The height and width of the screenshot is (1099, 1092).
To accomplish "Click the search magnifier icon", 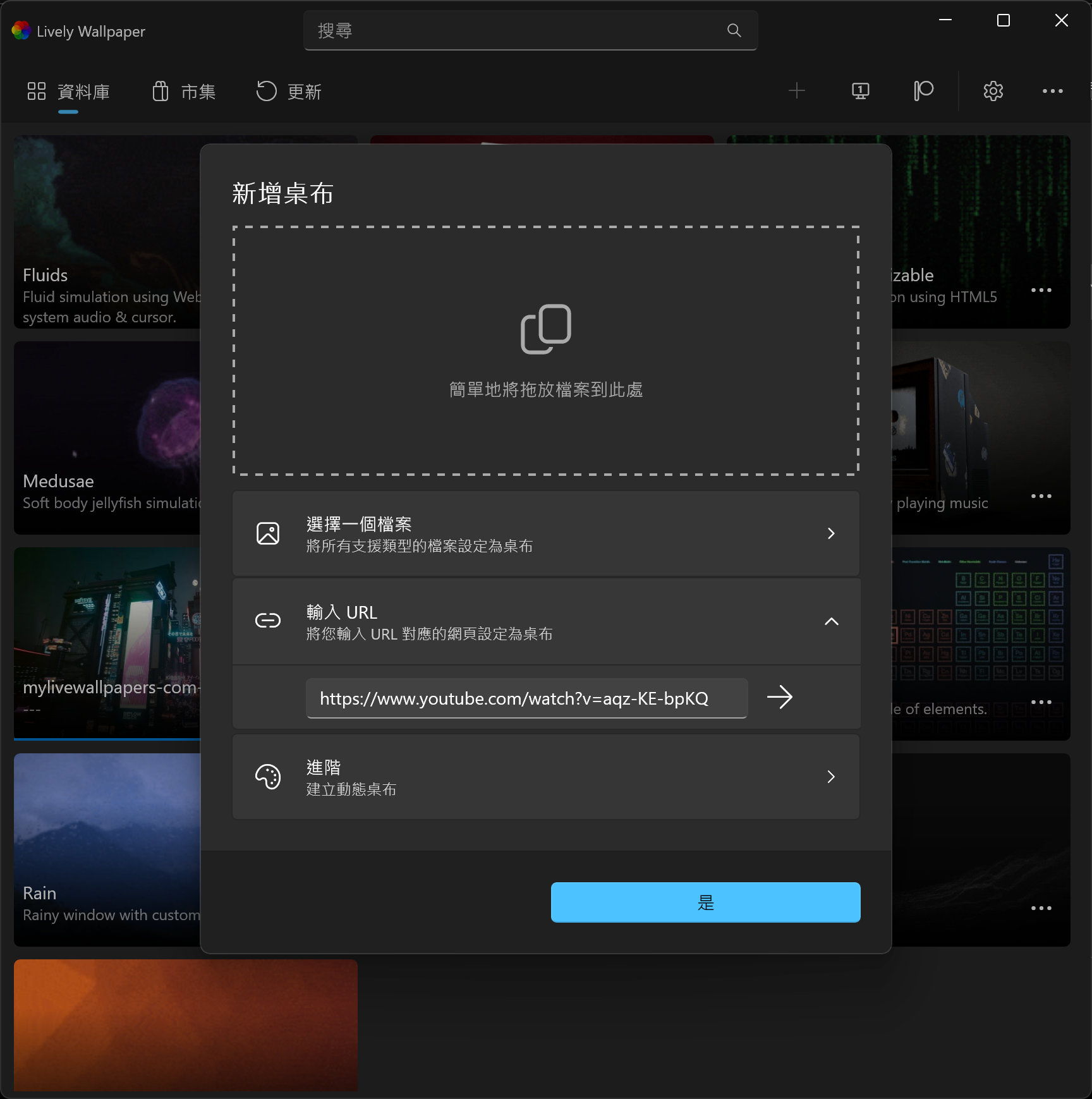I will [734, 30].
